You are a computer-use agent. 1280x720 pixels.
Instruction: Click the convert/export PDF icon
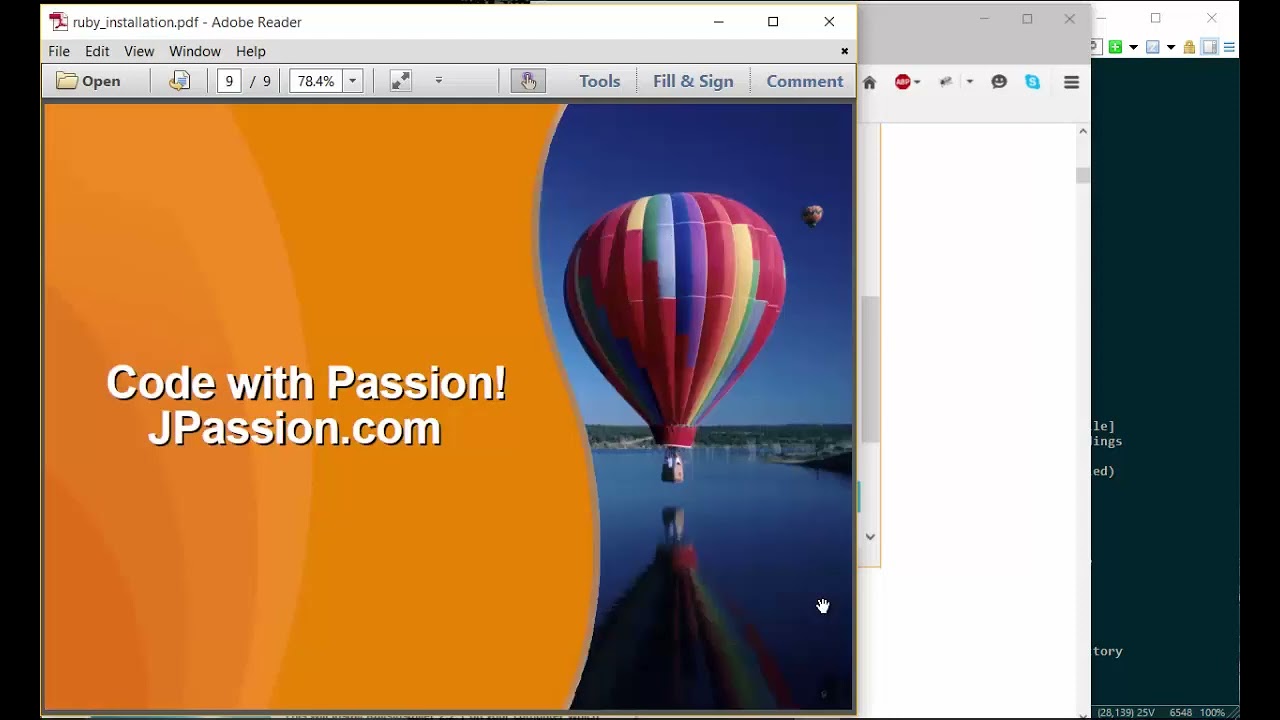coord(179,81)
